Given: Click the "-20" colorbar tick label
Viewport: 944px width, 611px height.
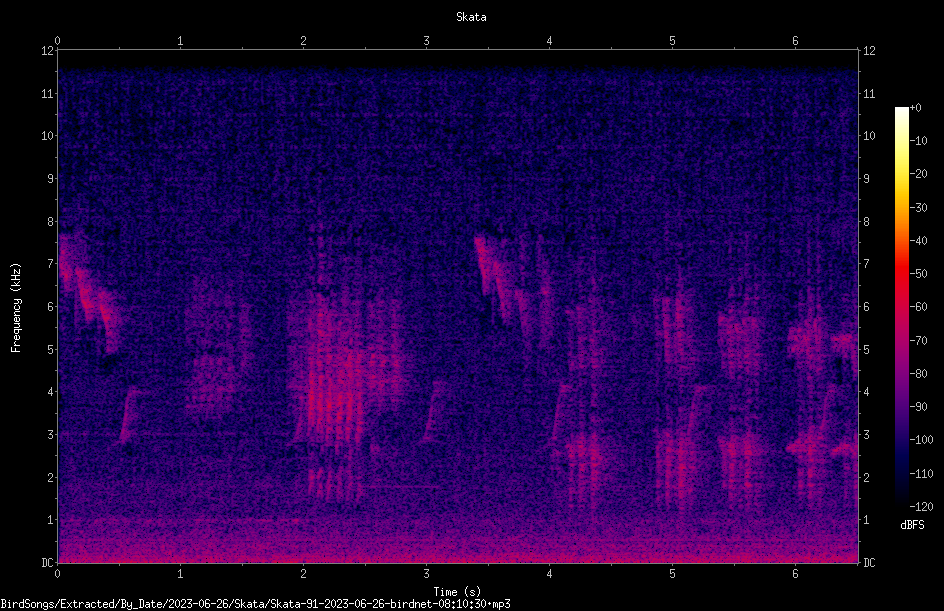Looking at the screenshot, I should tap(919, 174).
